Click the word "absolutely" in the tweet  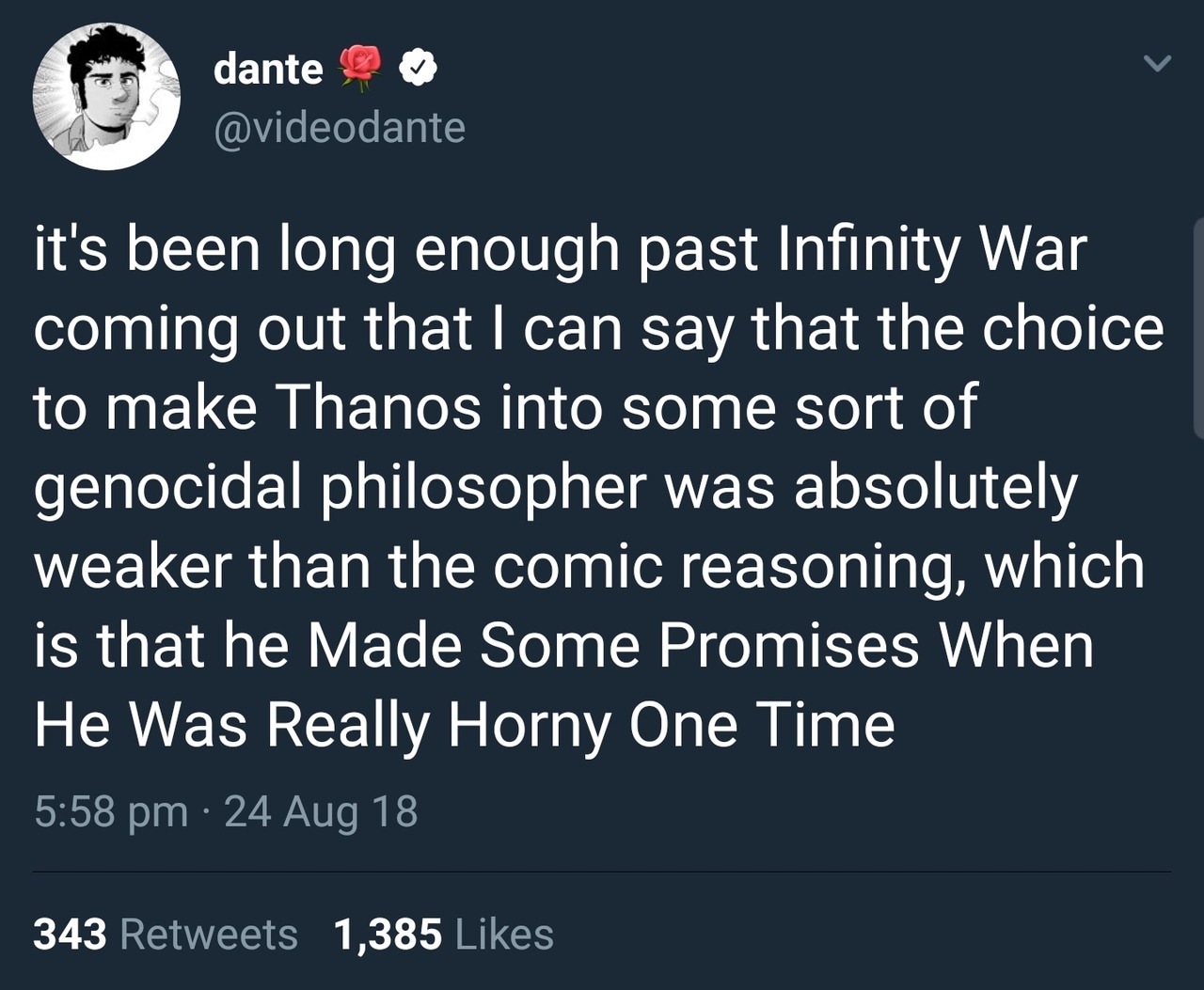[x=935, y=488]
